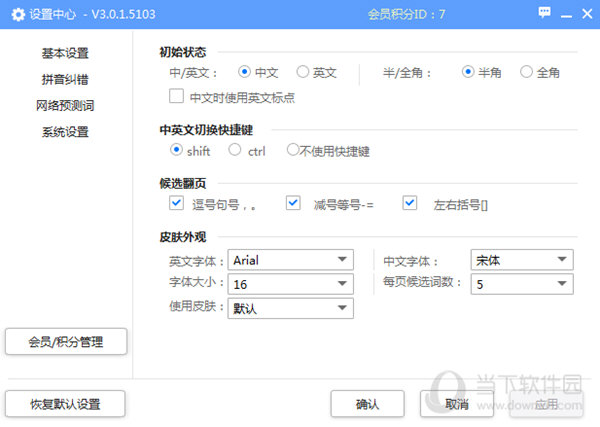
Task: Open the 中文字体 宋体 dropdown
Action: coord(522,260)
